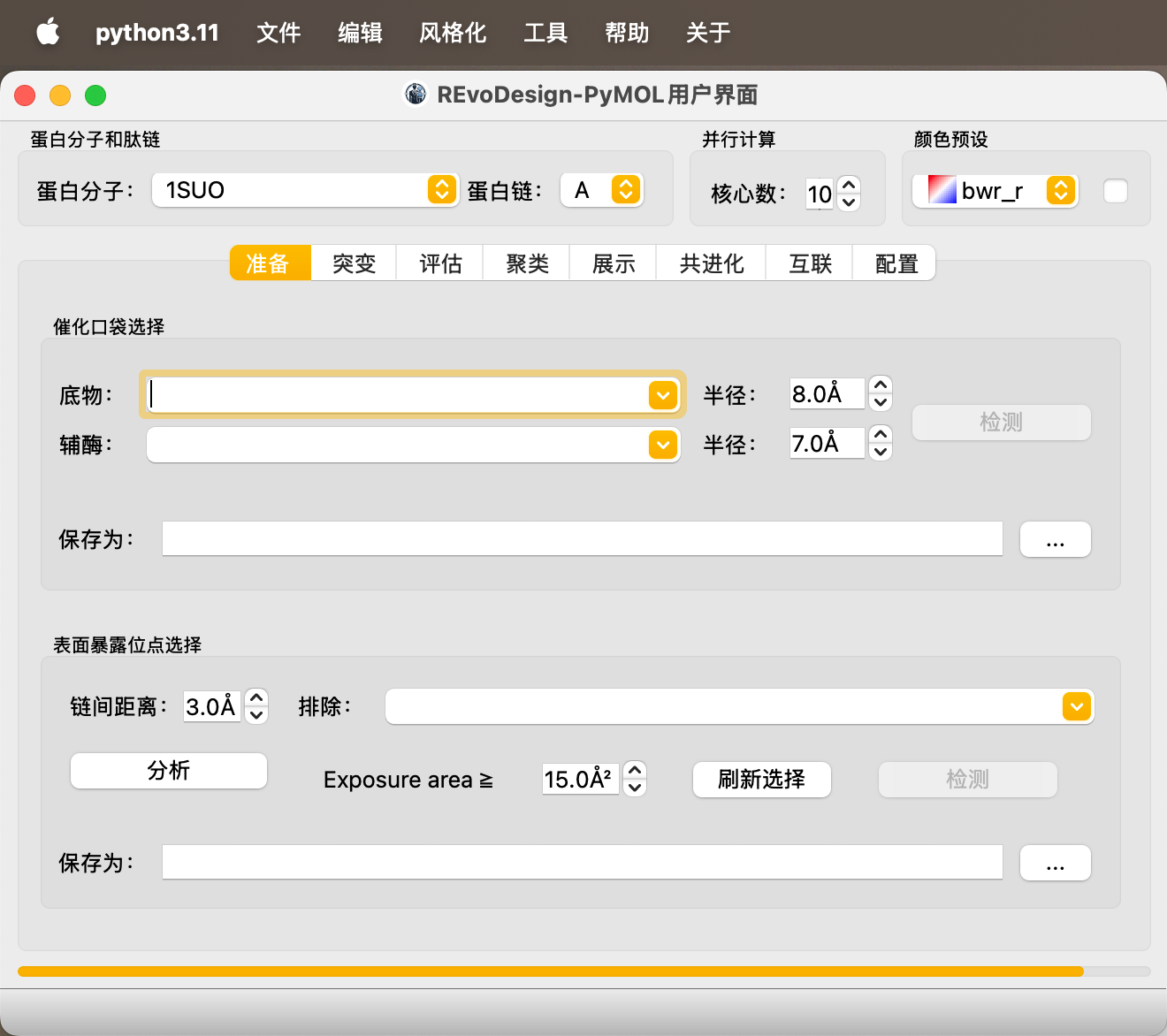
Task: Open the 关于 menu
Action: (x=708, y=33)
